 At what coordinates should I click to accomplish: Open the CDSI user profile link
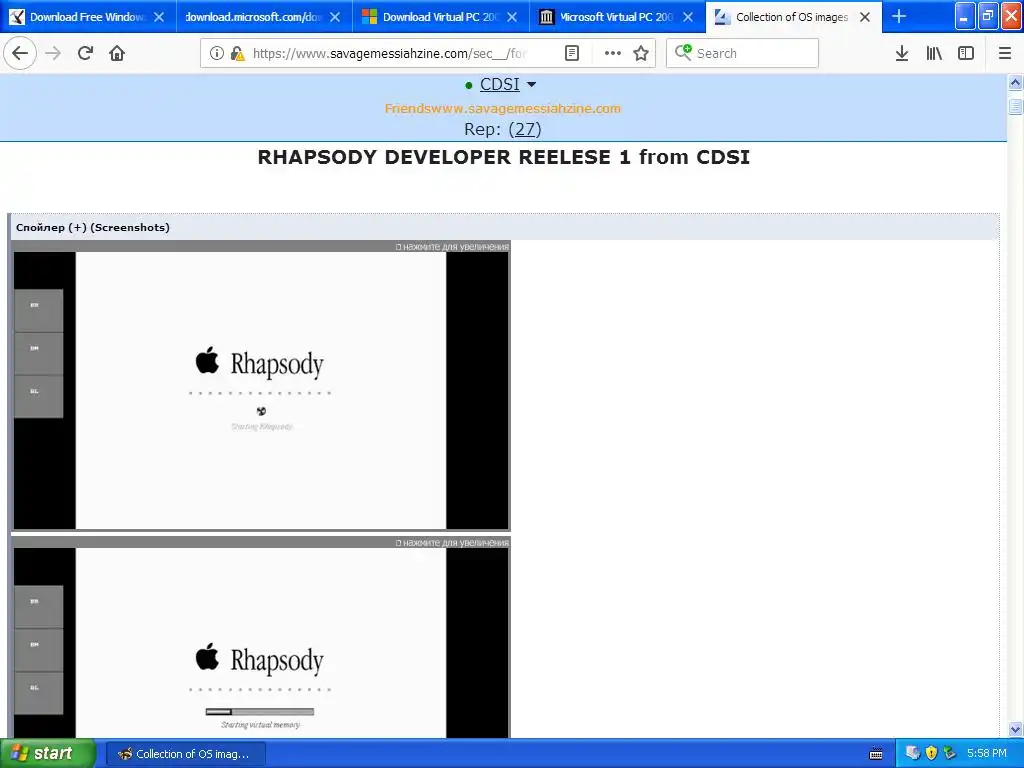(x=500, y=84)
